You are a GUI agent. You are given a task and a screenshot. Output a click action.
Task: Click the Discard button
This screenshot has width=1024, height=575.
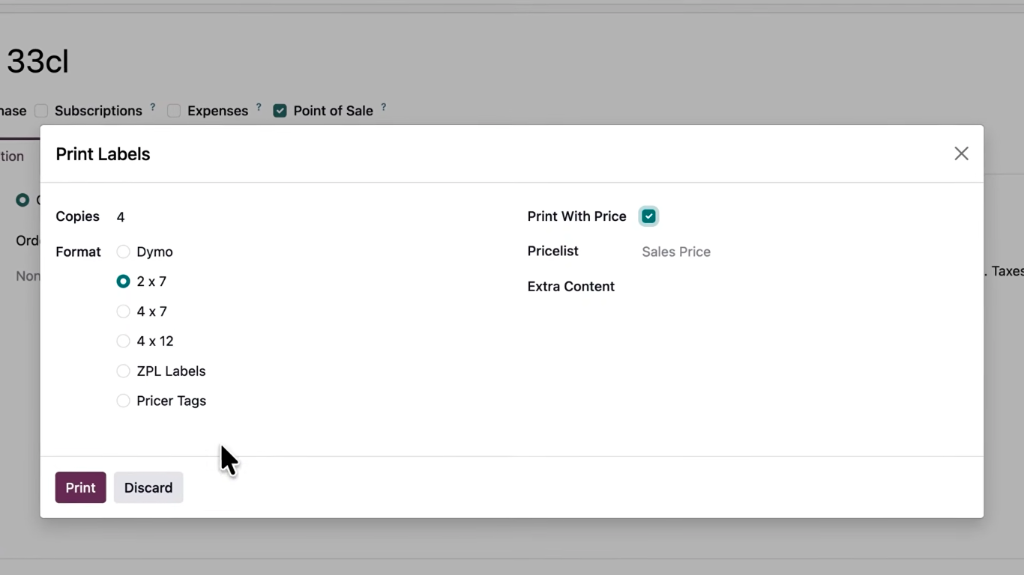(x=148, y=487)
